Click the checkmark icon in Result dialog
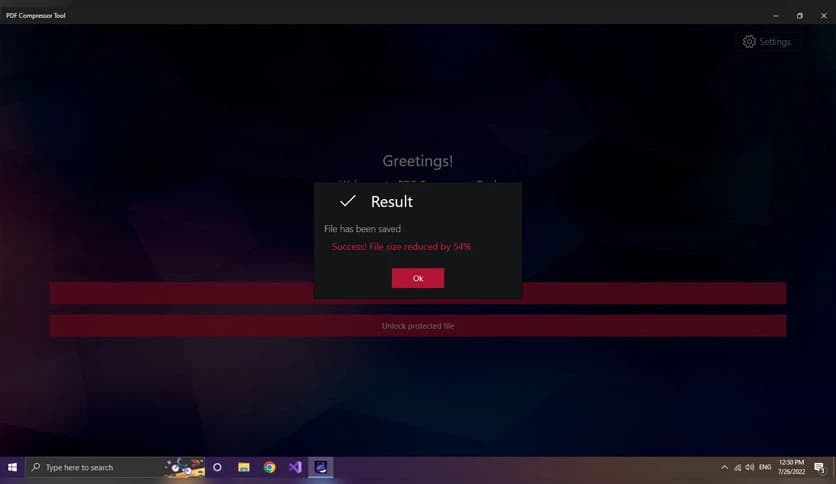The image size is (836, 484). tap(348, 201)
